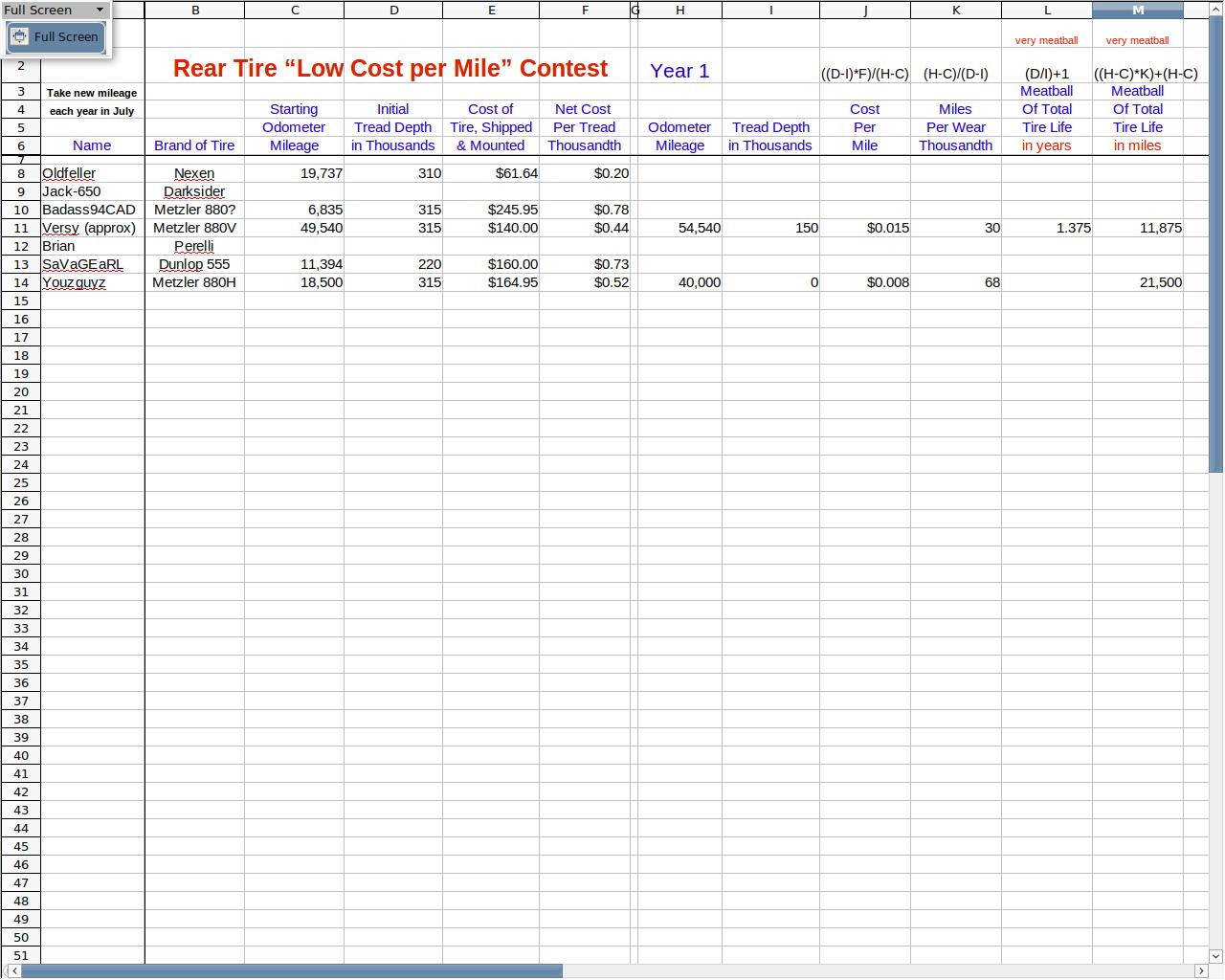1225x980 pixels.
Task: Click the 'Rear Tire Low Cost per Mile Contest' title
Action: 390,69
